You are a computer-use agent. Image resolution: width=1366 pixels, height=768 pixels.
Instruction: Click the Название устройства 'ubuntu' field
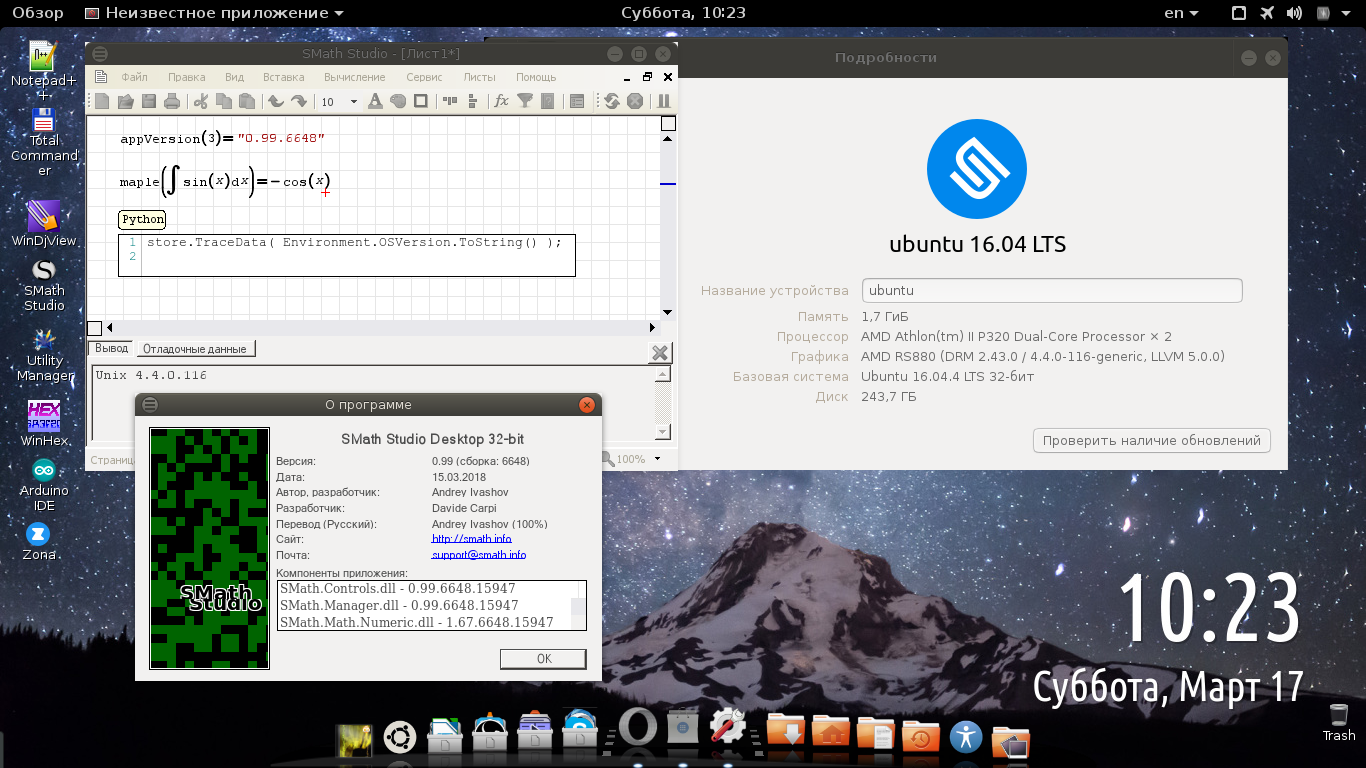tap(1051, 291)
